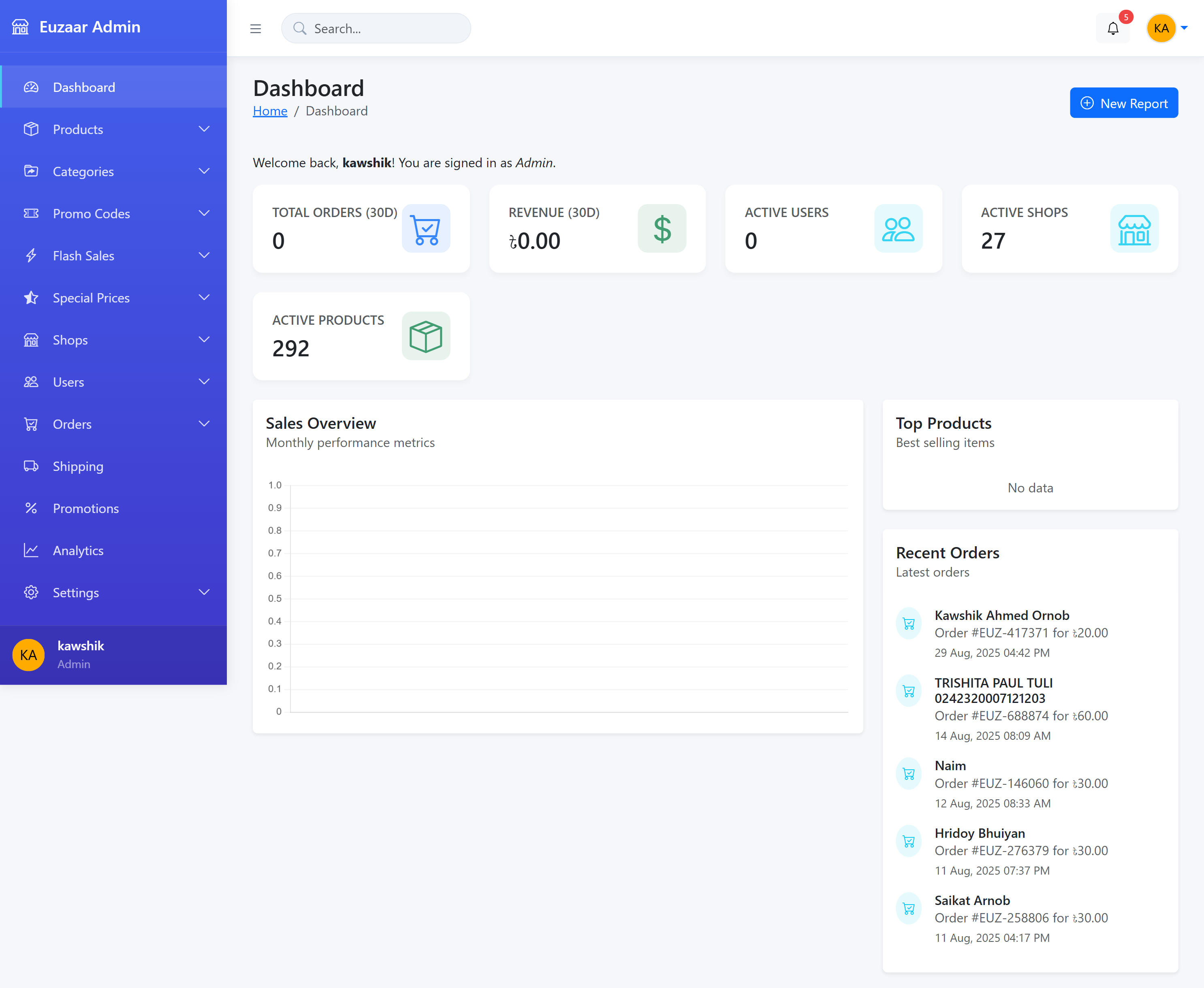Screen dimensions: 1204x988
Task: Expand the Categories menu chevron
Action: coord(204,171)
